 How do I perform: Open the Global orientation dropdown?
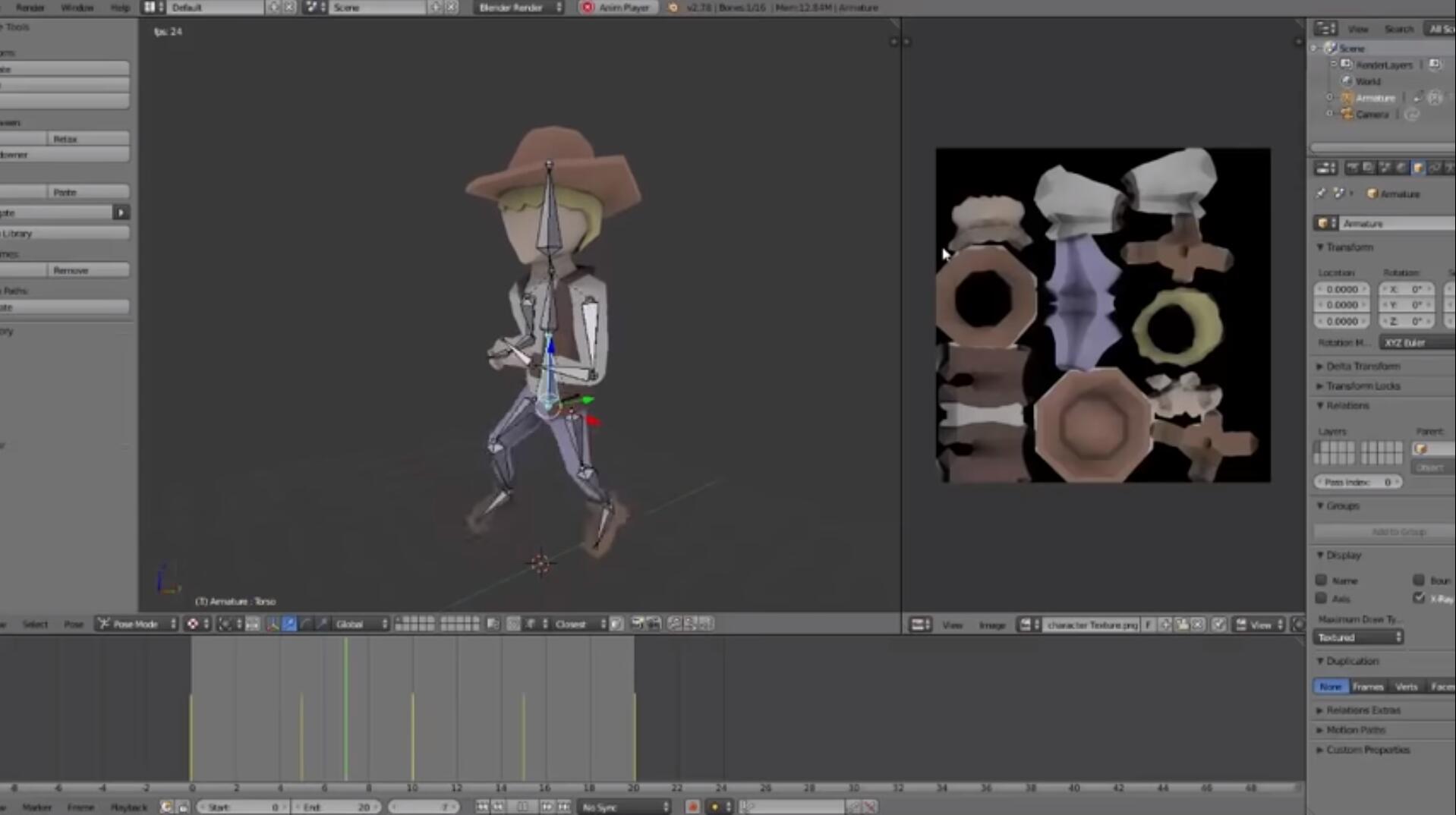tap(361, 624)
